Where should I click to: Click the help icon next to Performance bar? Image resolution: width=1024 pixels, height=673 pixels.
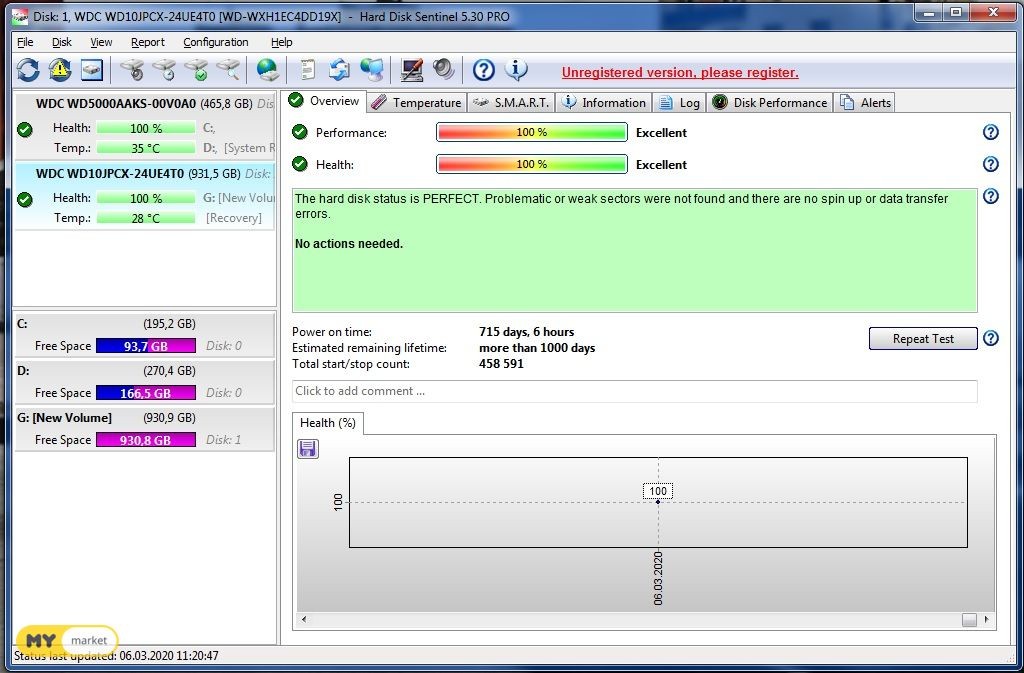point(991,133)
